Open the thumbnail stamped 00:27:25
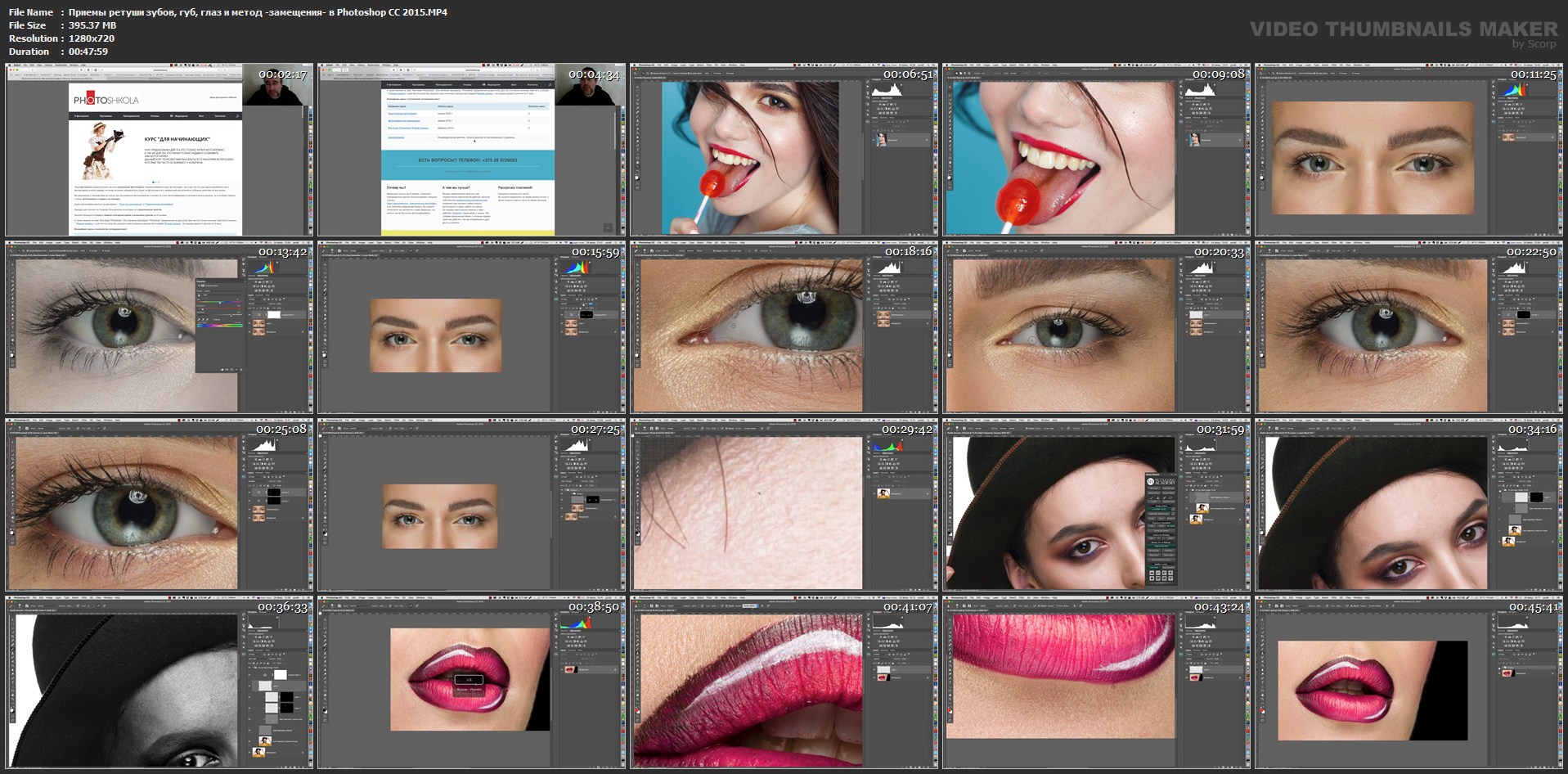1568x774 pixels. [x=471, y=505]
